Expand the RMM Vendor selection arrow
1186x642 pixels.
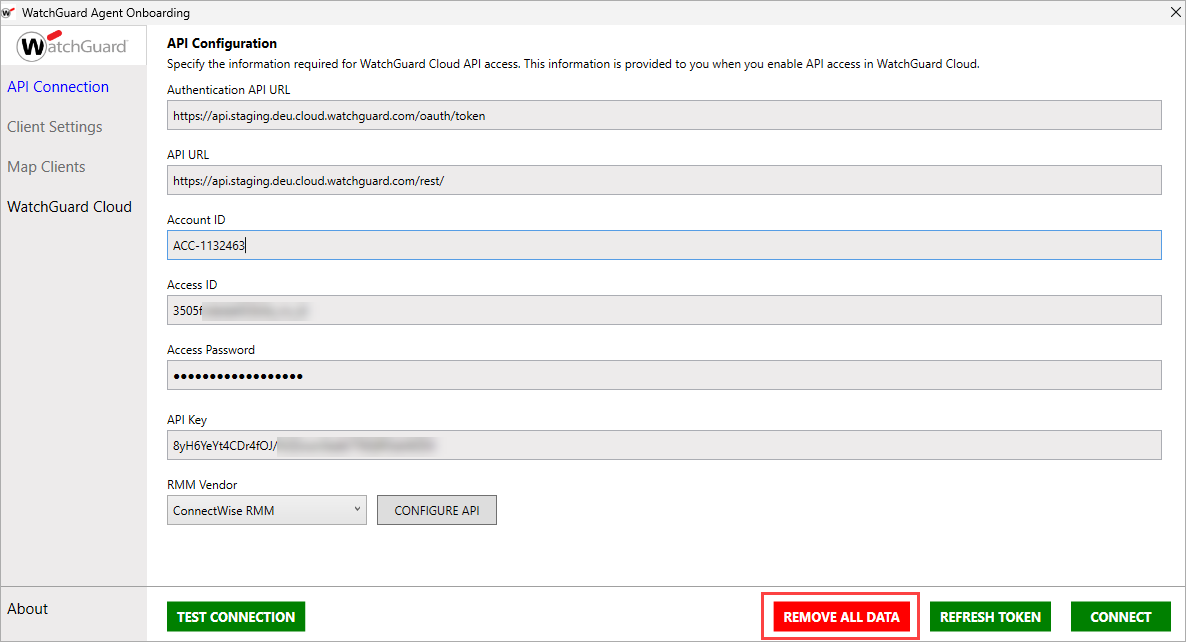(x=355, y=509)
